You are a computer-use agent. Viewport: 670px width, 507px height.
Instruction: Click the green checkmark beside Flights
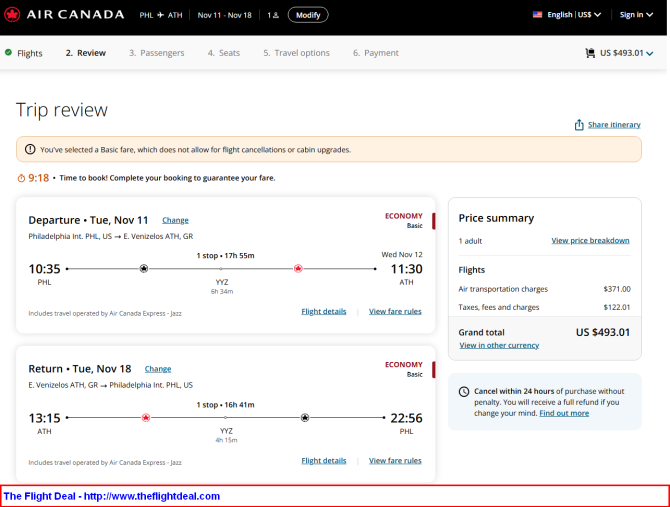coord(8,53)
